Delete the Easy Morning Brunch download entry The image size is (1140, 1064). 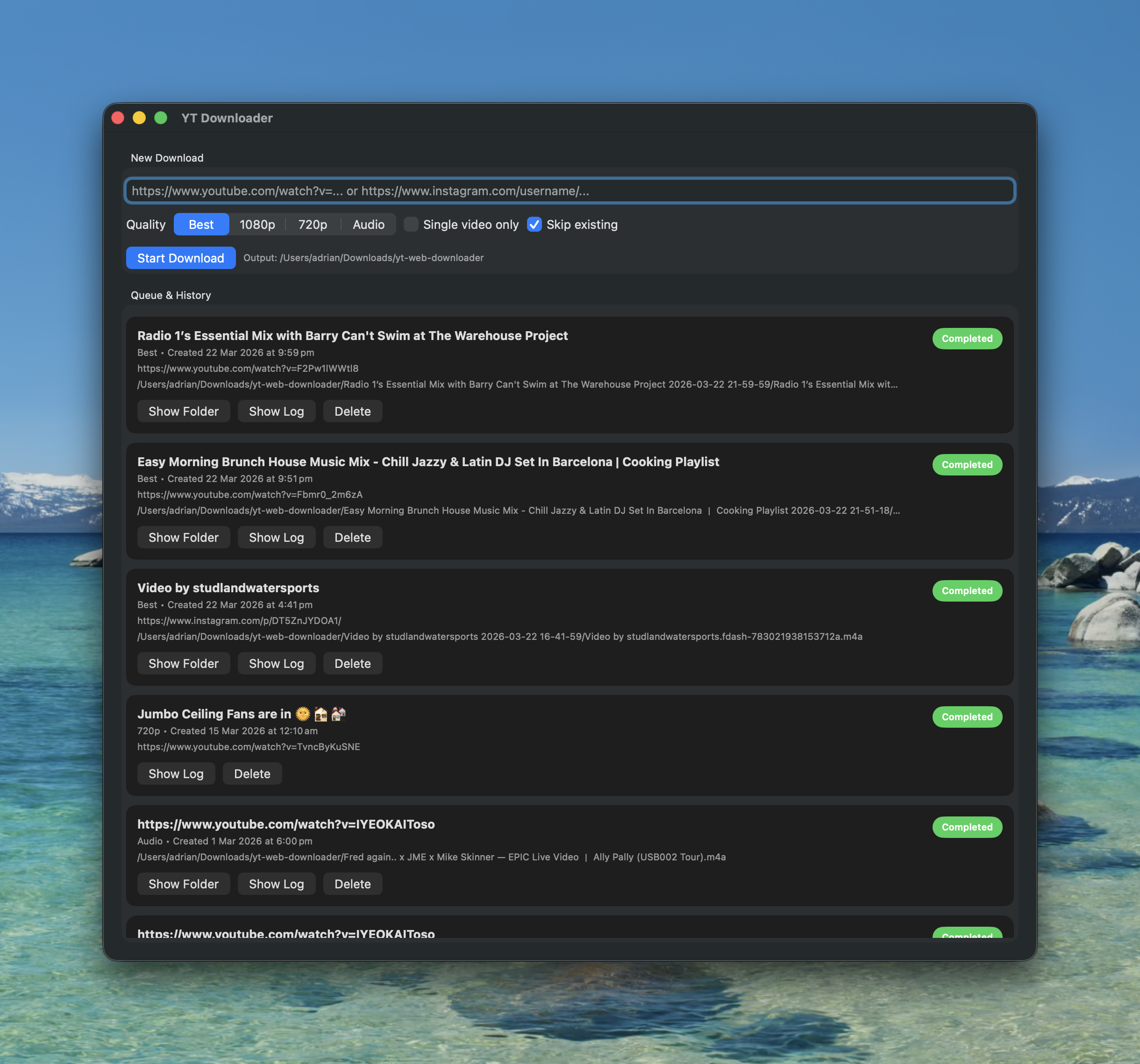click(x=353, y=537)
